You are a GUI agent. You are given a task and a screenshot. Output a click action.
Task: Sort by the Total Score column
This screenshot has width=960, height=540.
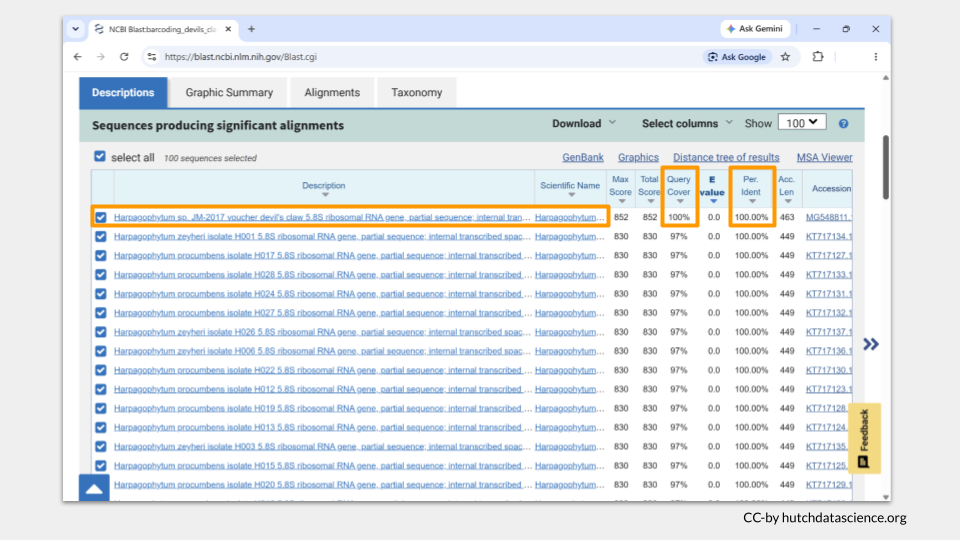click(x=650, y=189)
